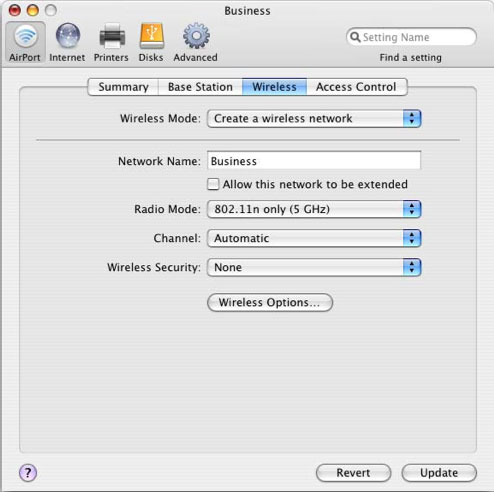This screenshot has height=492, width=494.
Task: Open the Internet settings globe icon
Action: click(68, 36)
